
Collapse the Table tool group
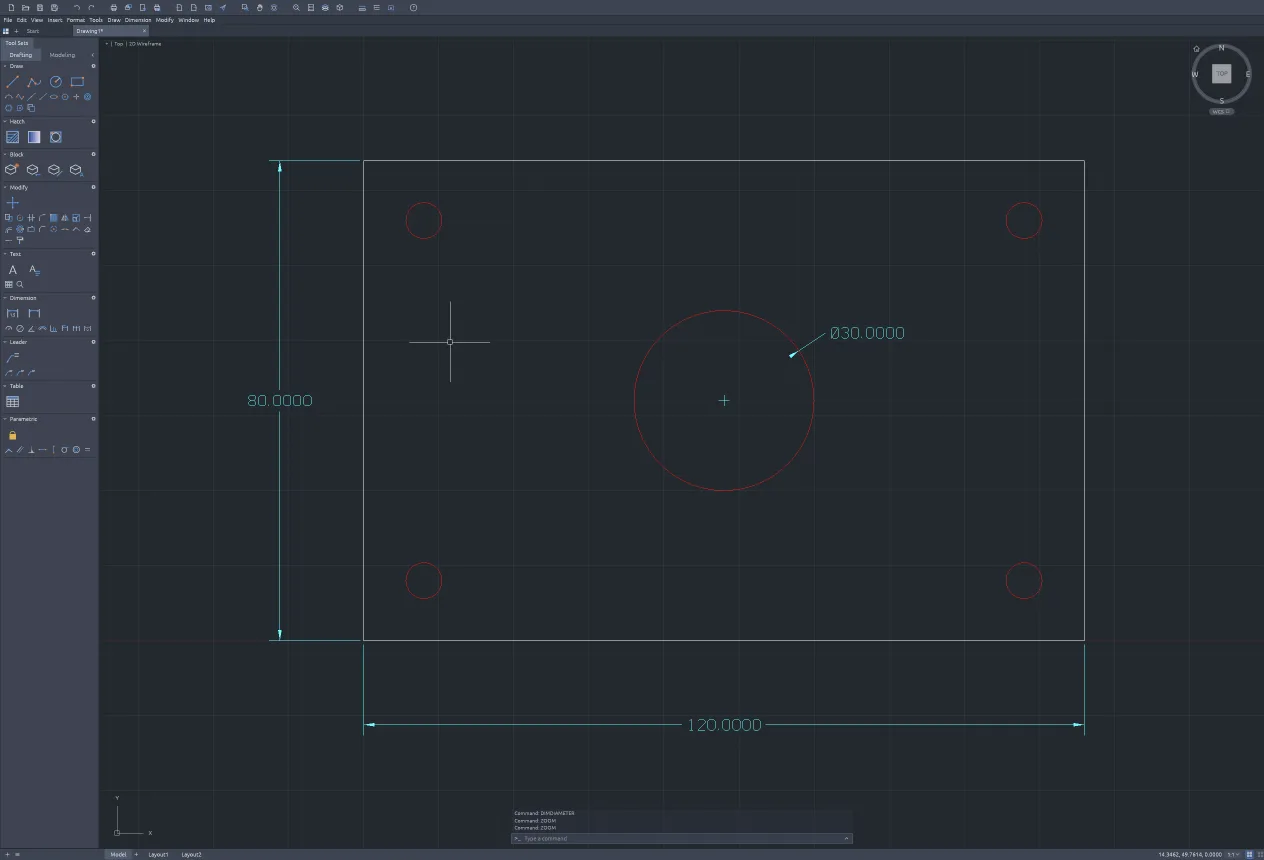click(x=5, y=386)
